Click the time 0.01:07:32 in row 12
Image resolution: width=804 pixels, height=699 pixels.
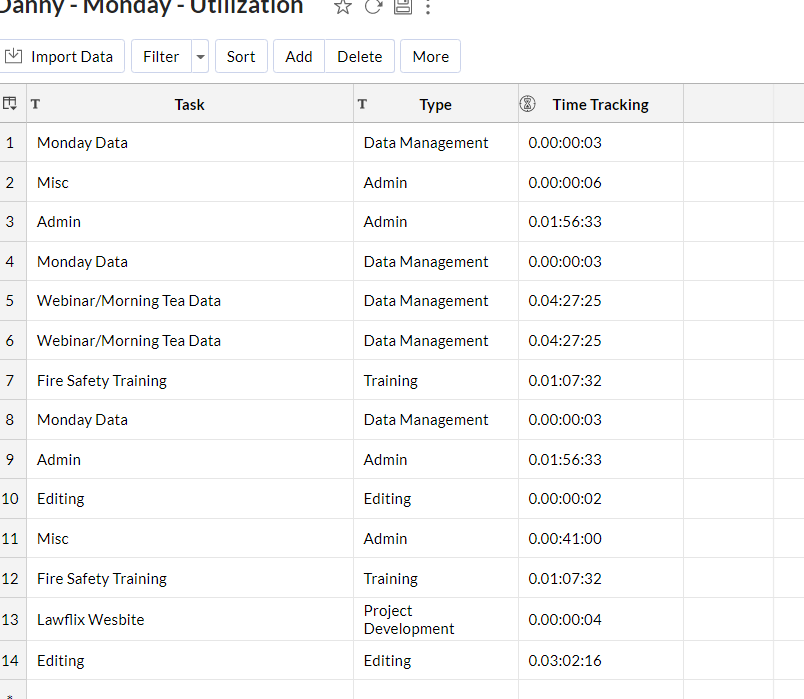click(x=565, y=578)
